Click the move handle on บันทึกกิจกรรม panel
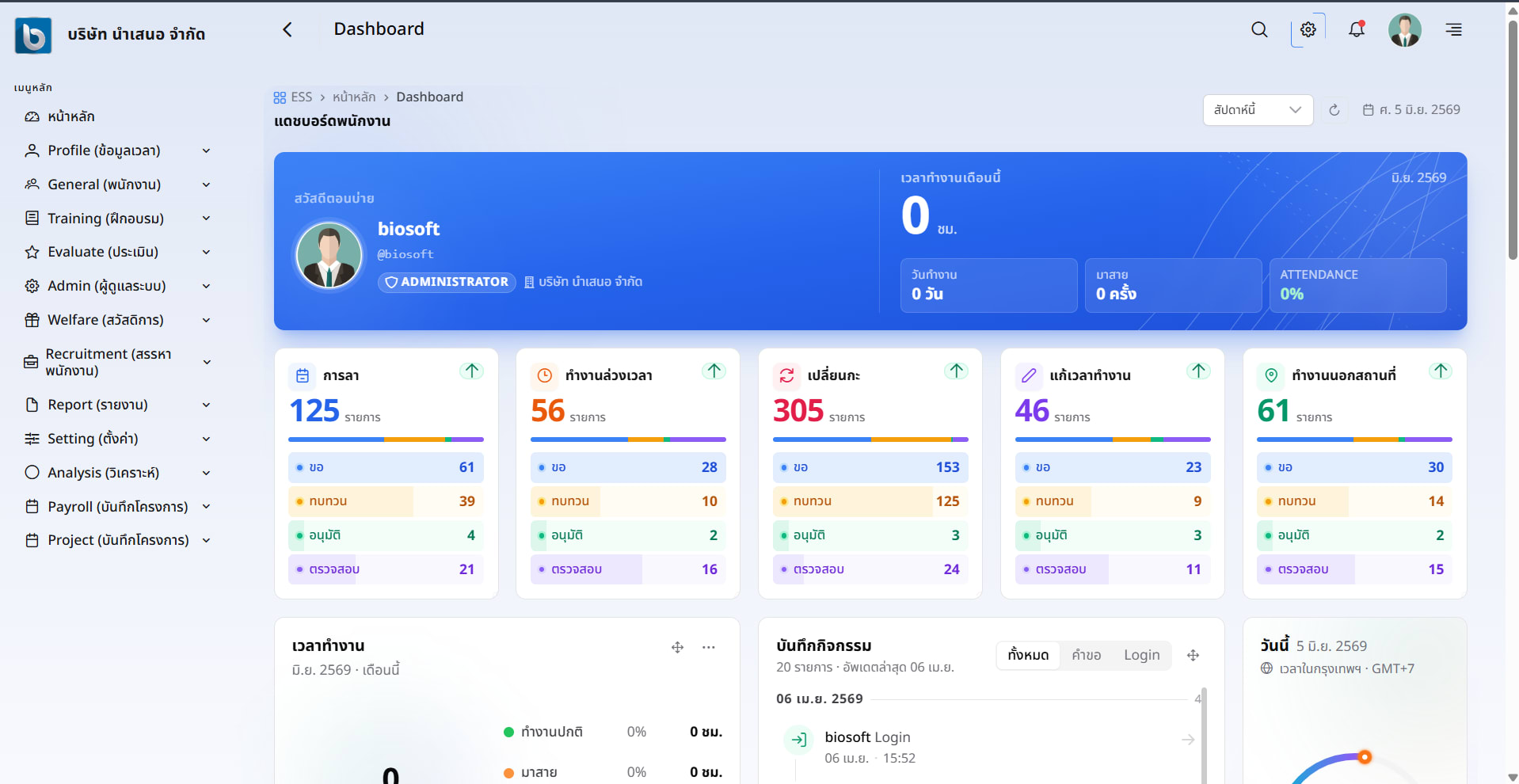 [x=1193, y=655]
